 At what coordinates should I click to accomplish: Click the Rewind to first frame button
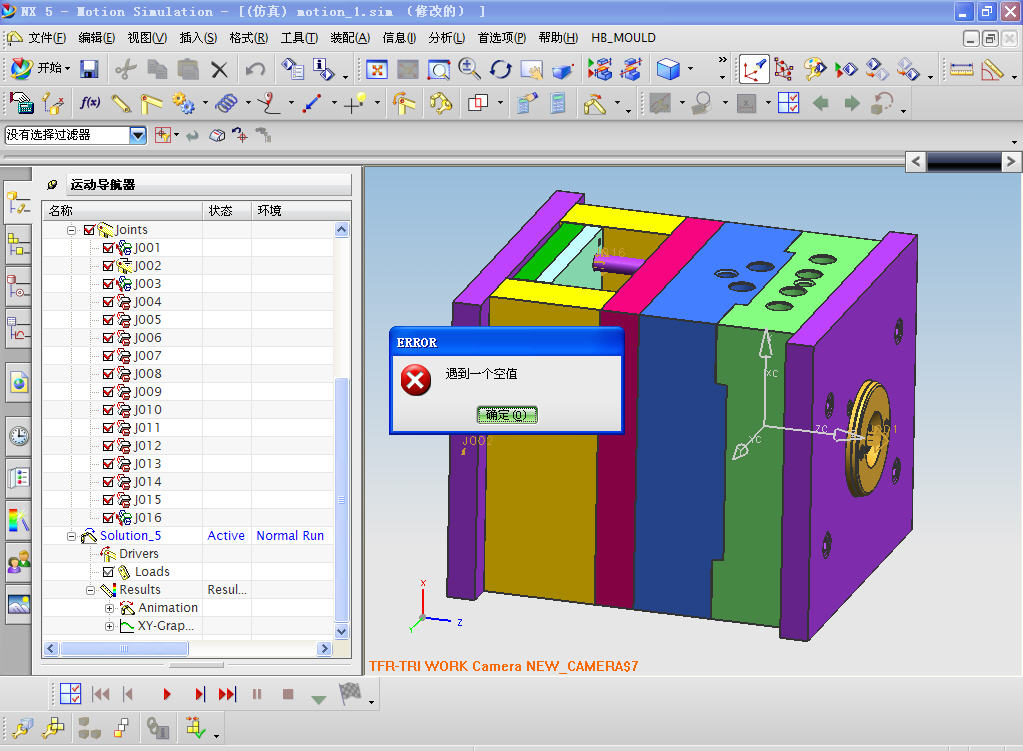tap(100, 694)
